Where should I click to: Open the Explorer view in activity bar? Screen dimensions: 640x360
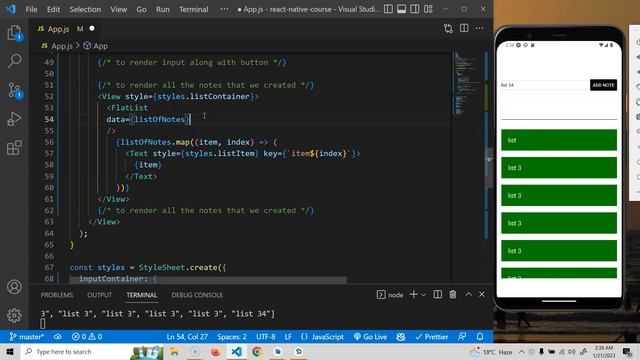click(x=14, y=33)
